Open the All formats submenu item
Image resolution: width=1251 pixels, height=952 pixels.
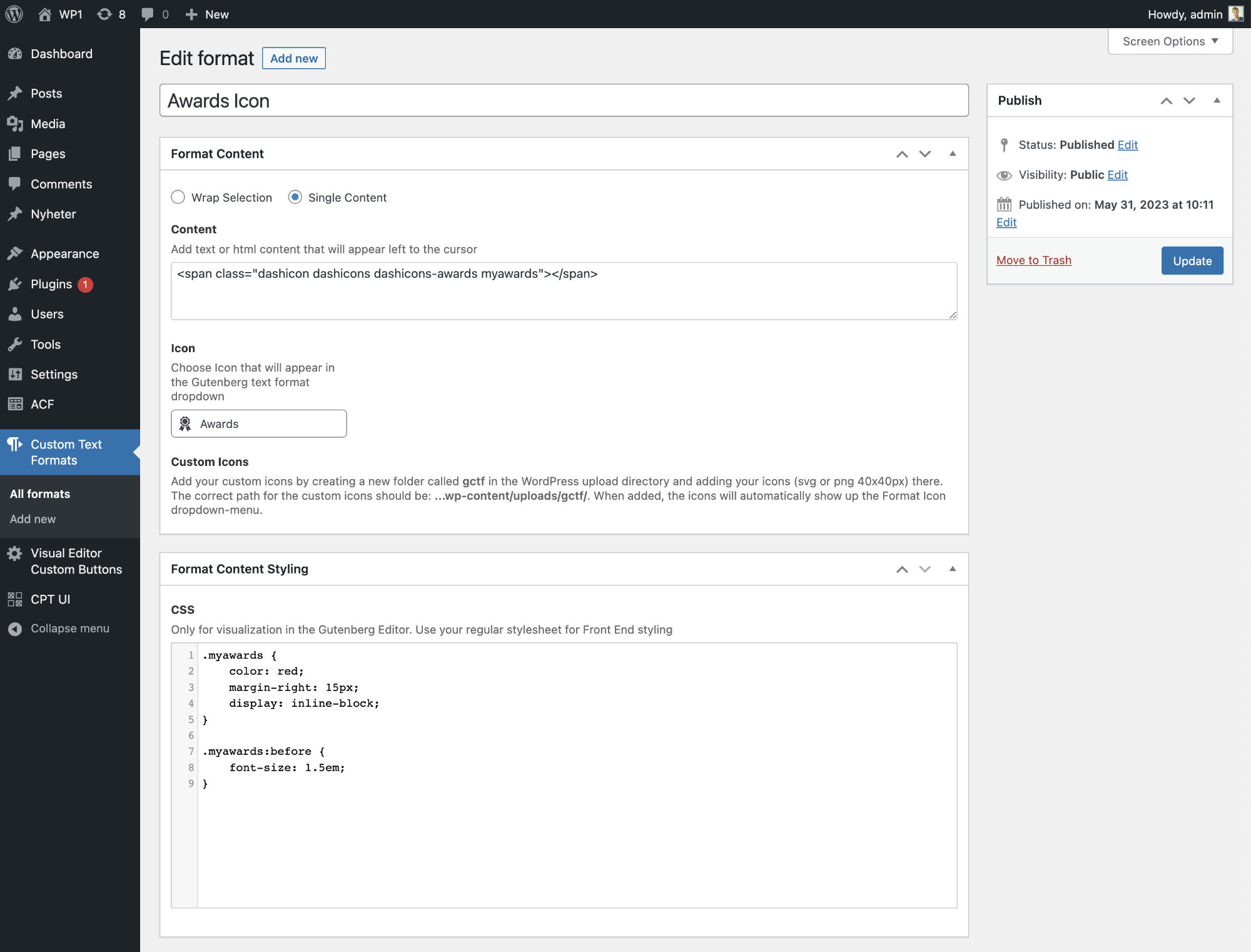pyautogui.click(x=40, y=494)
